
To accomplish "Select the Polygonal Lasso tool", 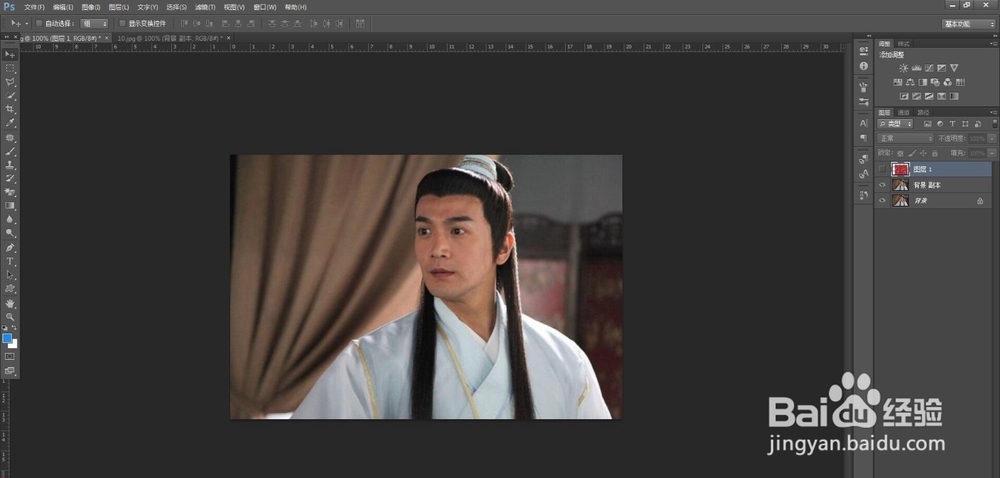I will coord(10,82).
